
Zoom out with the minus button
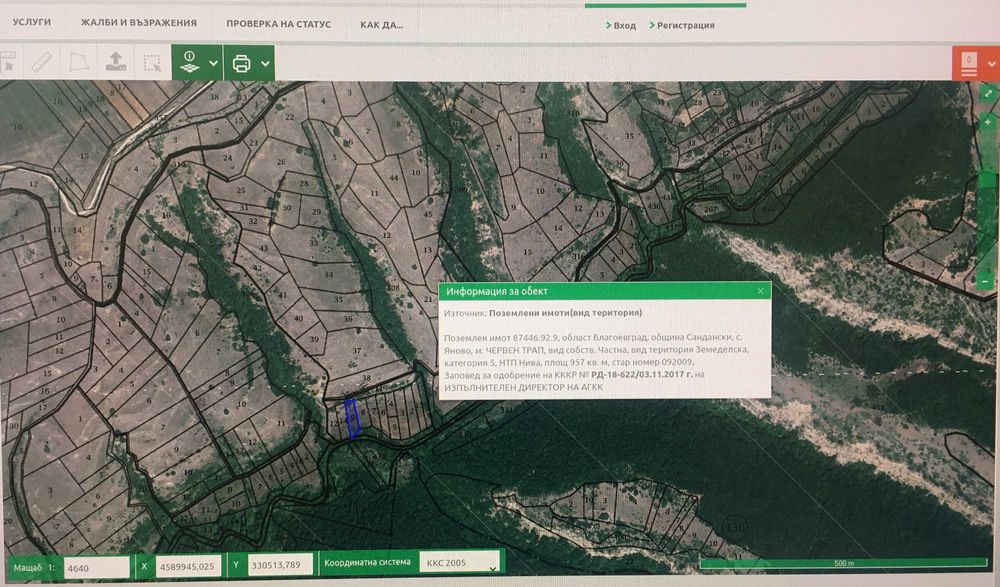(986, 281)
